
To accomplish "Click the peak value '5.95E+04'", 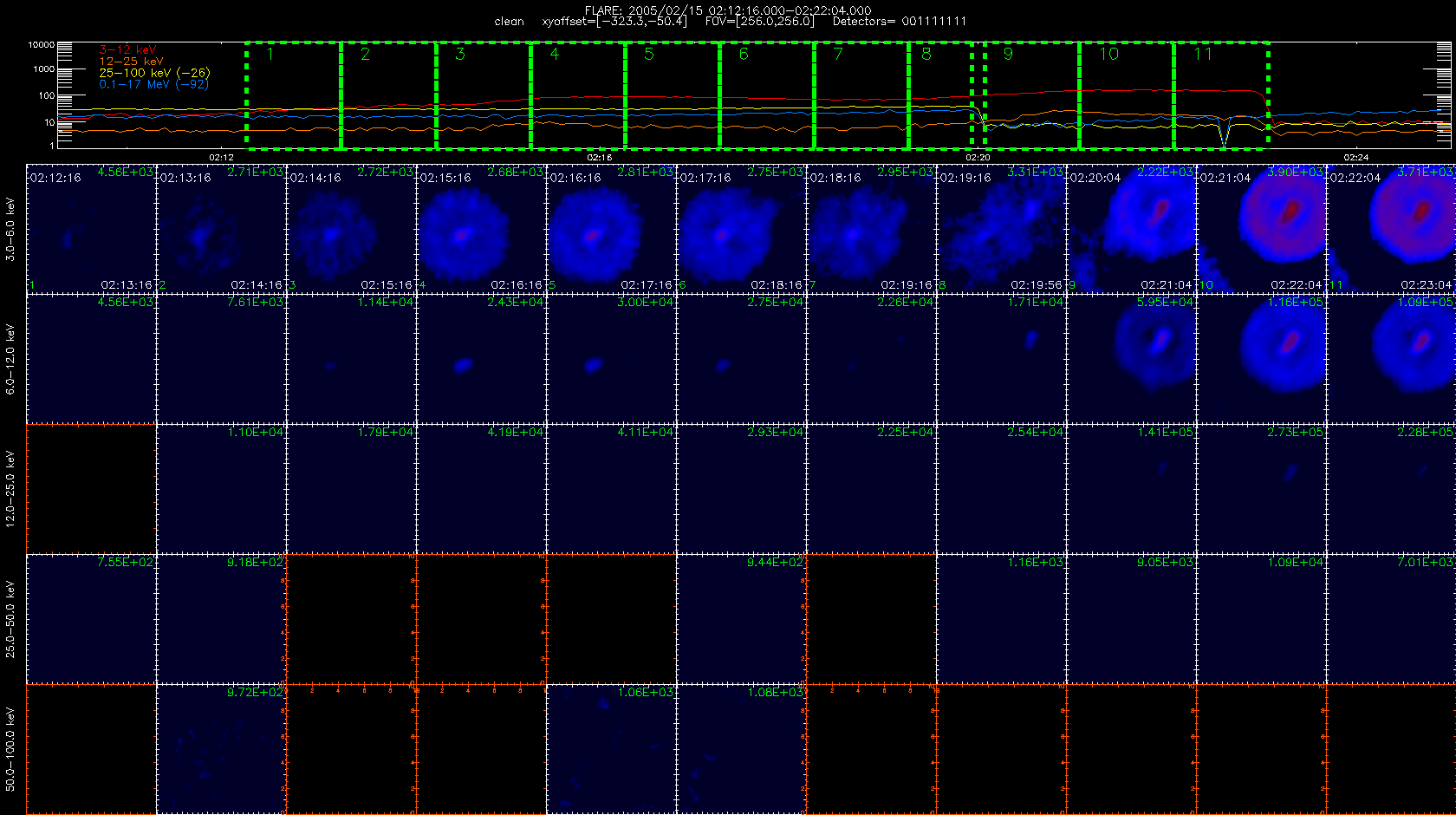I will [x=1165, y=303].
